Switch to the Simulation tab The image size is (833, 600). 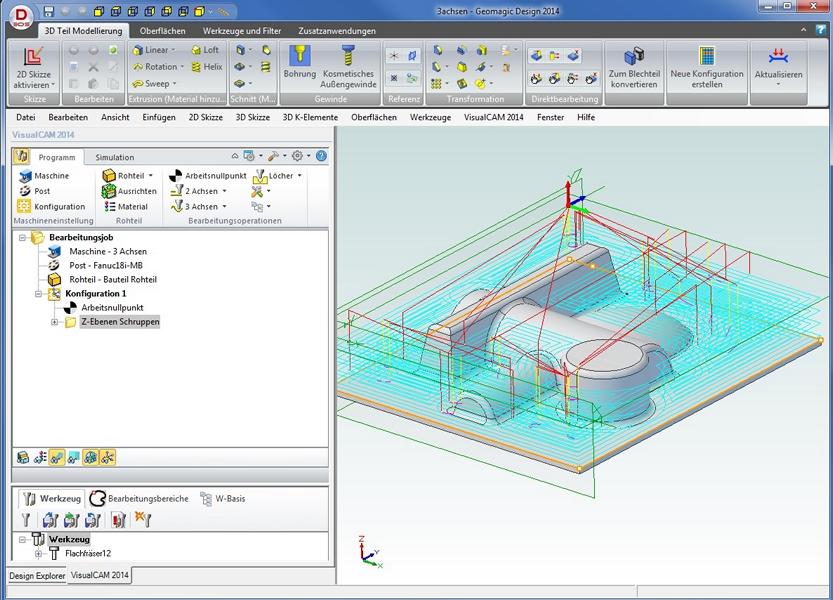115,157
